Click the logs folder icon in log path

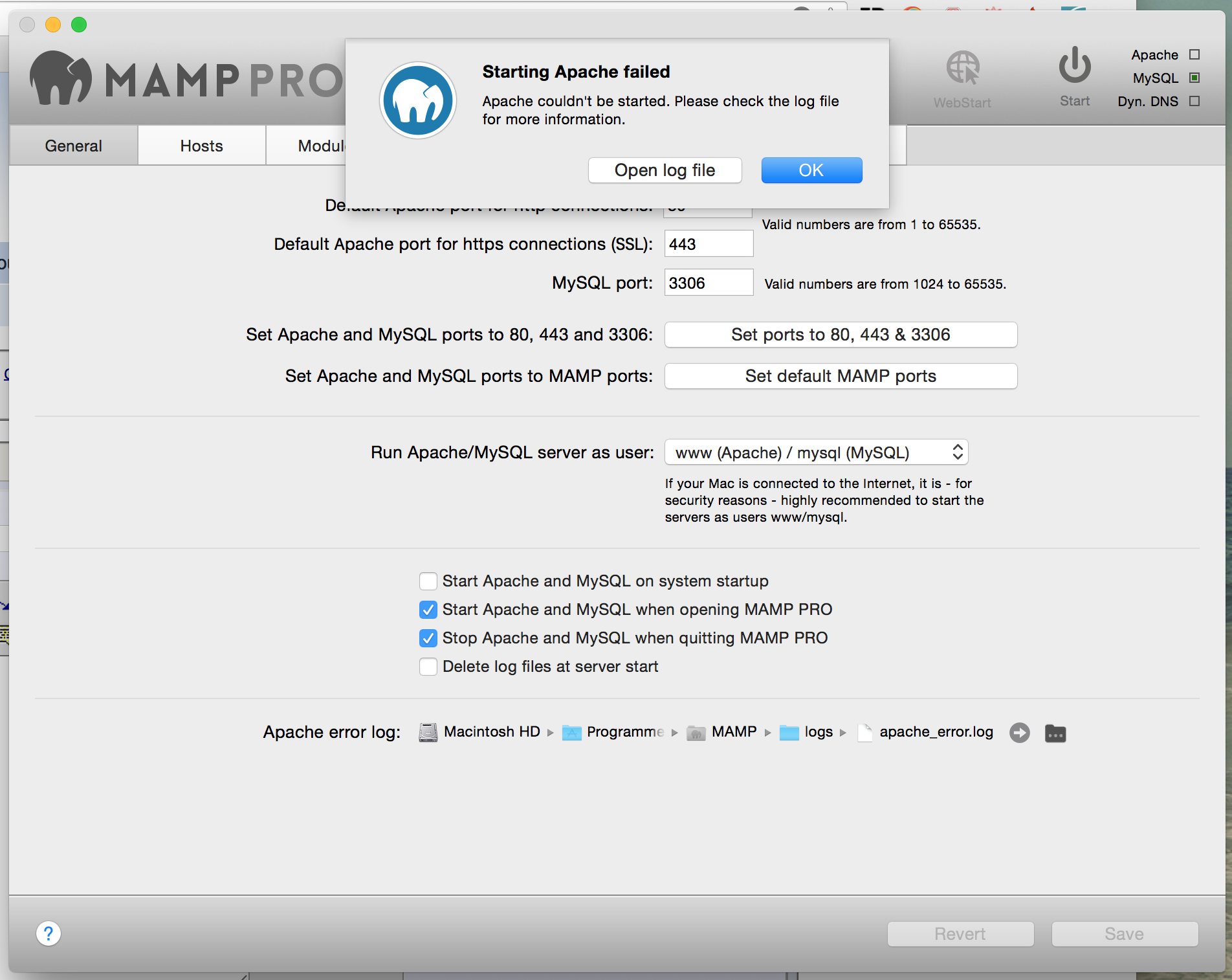789,733
